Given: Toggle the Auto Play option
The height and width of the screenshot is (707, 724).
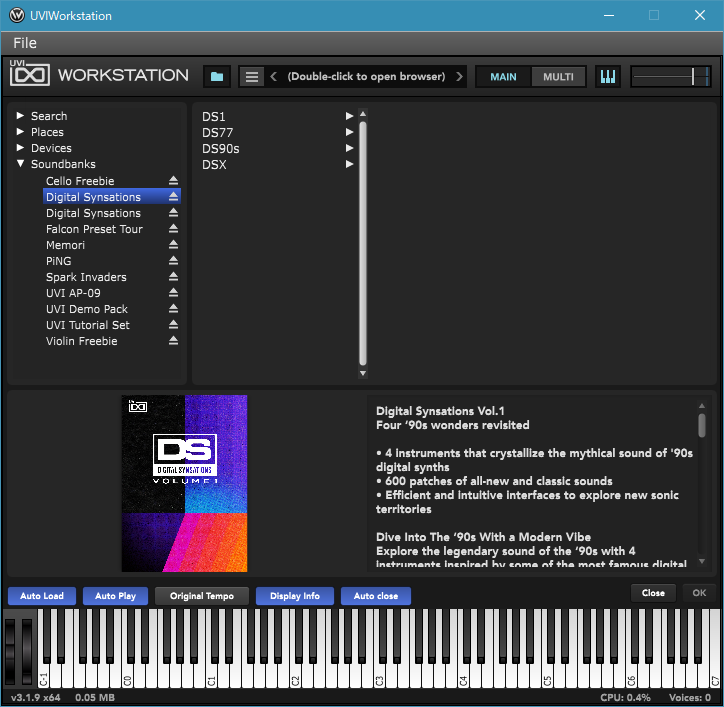Looking at the screenshot, I should click(115, 596).
